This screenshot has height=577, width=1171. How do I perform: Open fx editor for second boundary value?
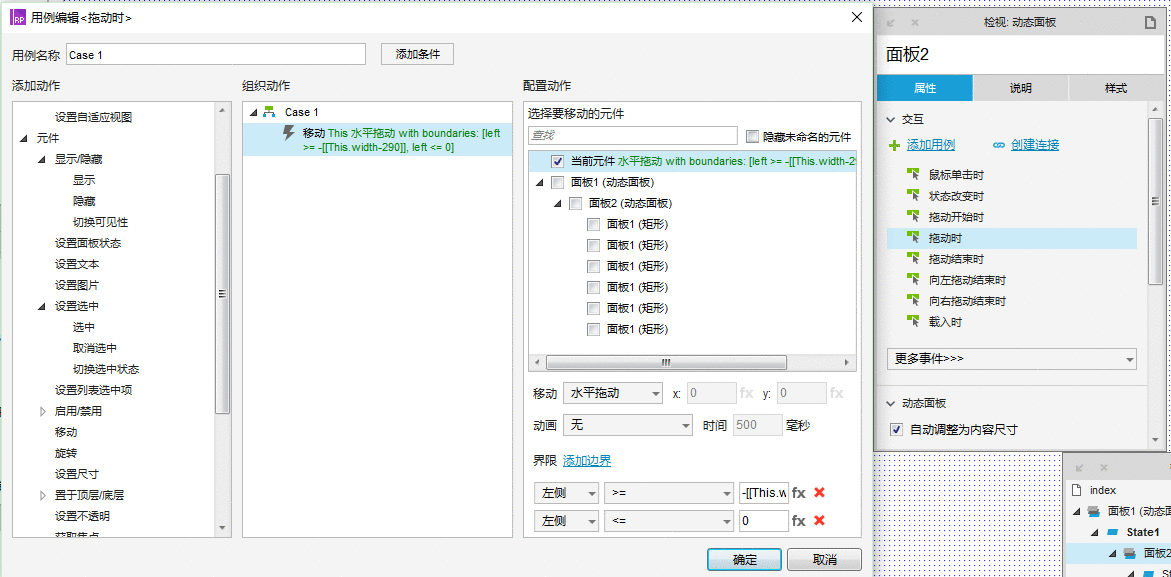(799, 520)
